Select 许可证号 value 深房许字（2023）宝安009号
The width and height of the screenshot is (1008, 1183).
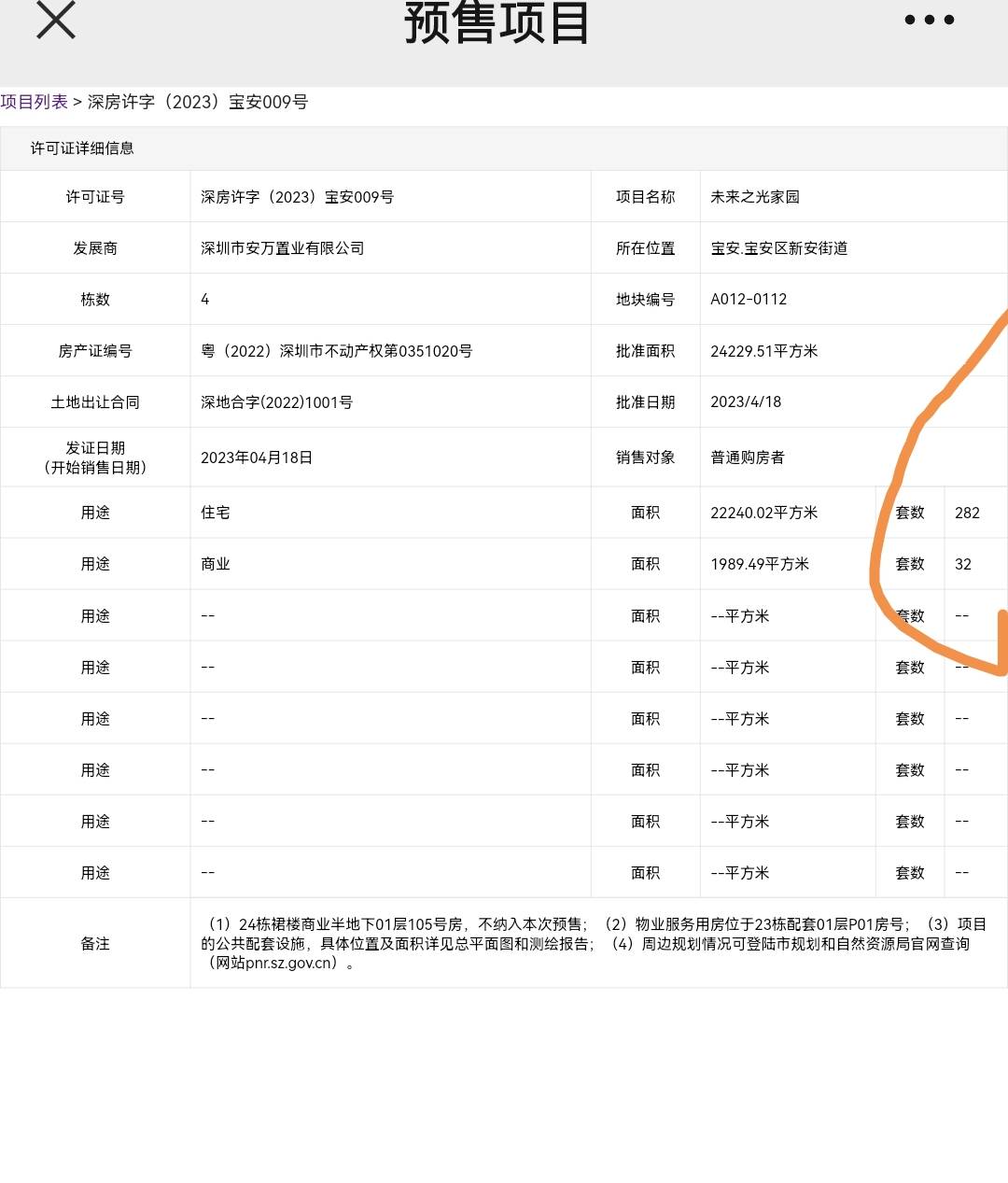click(x=298, y=197)
